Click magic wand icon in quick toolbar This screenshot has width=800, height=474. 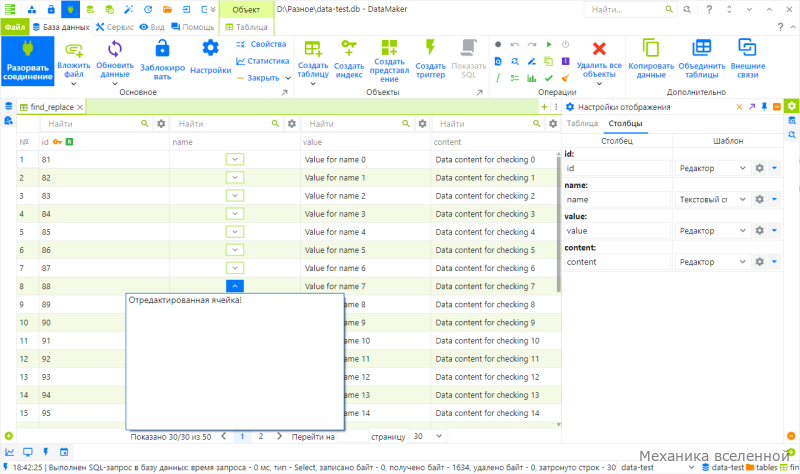coord(128,9)
